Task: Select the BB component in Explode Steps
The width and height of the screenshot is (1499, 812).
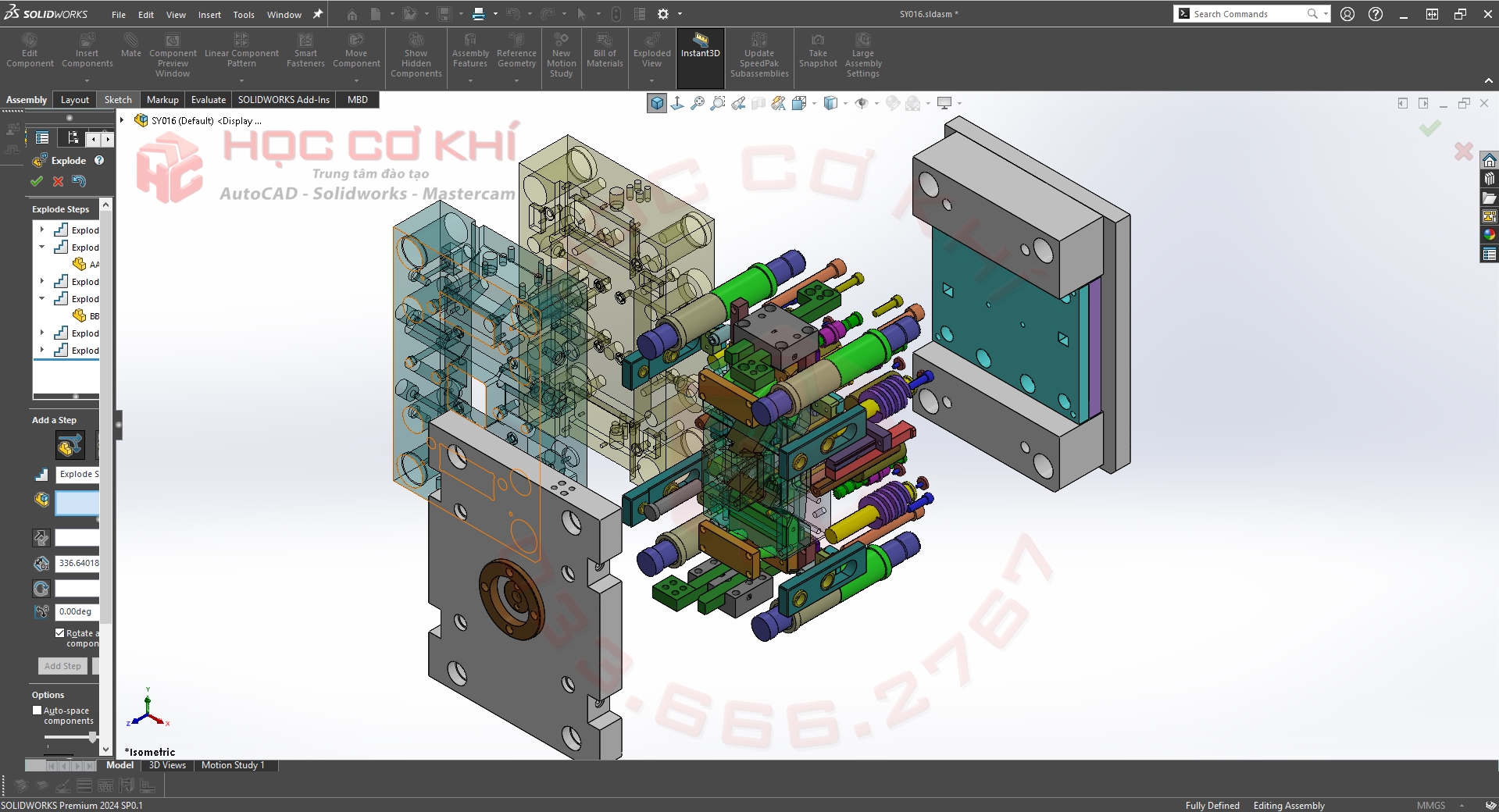Action: click(x=86, y=315)
